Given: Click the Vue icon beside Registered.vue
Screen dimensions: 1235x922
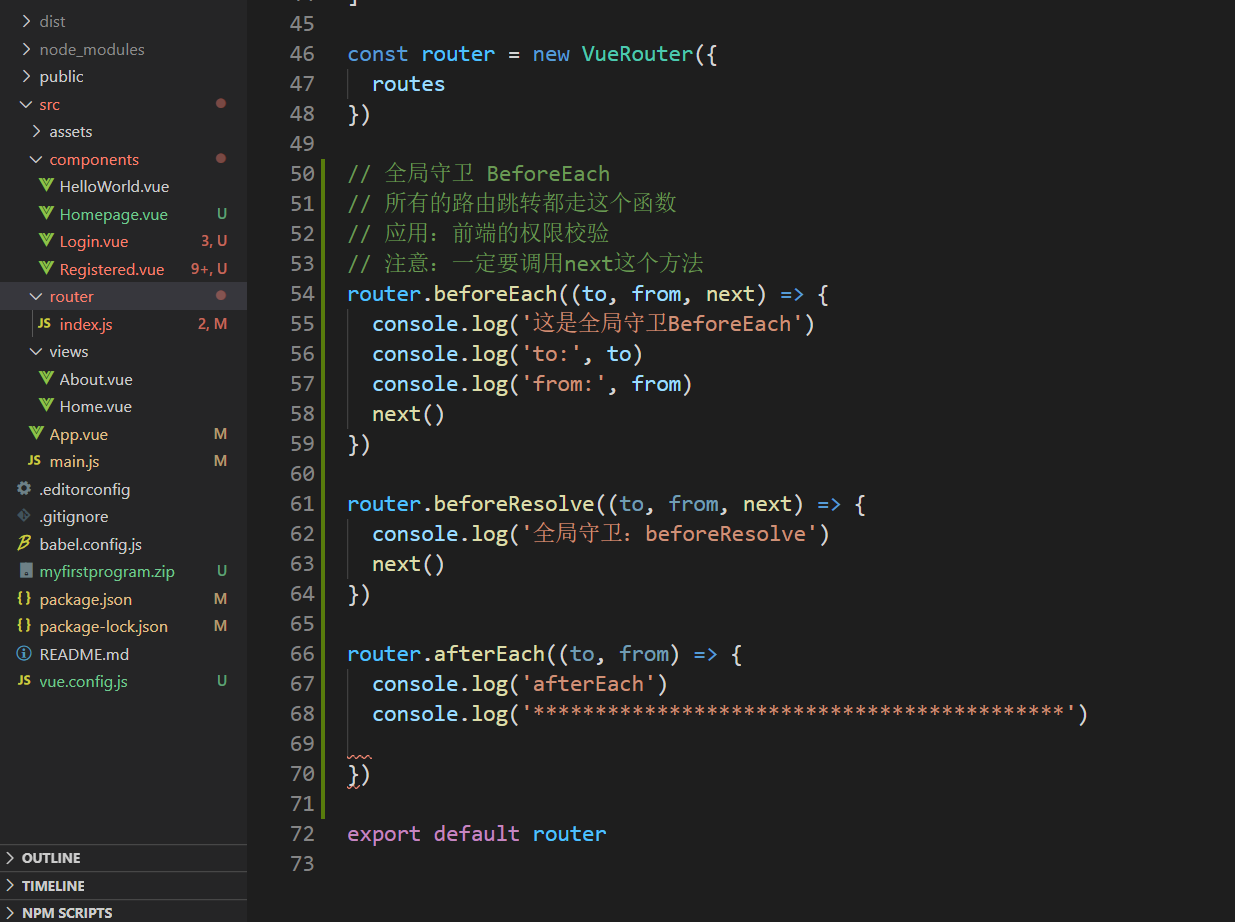Looking at the screenshot, I should [x=45, y=269].
